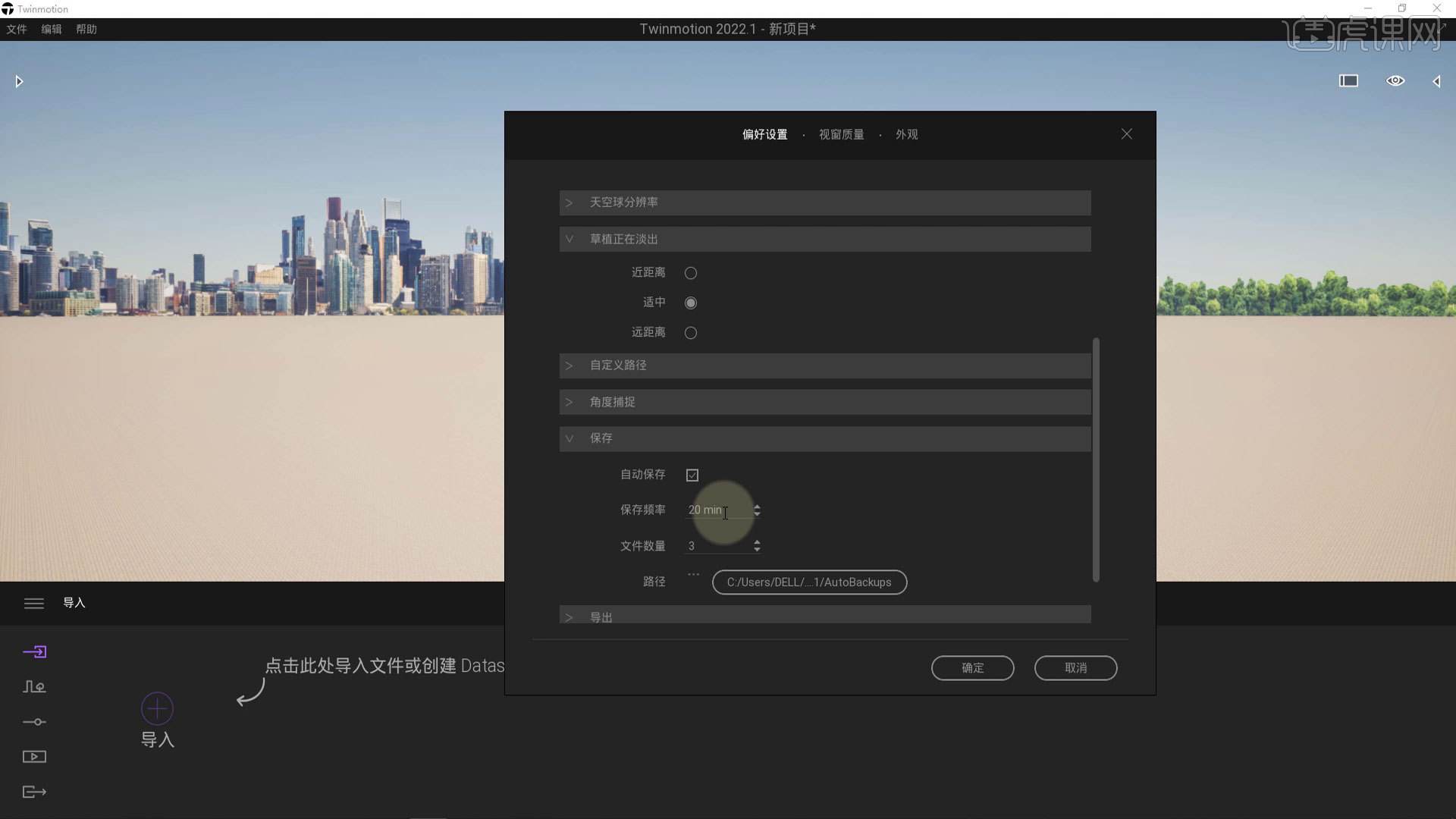Click the preferences dialog vertical scrollbar
The image size is (1456, 819).
click(1096, 460)
